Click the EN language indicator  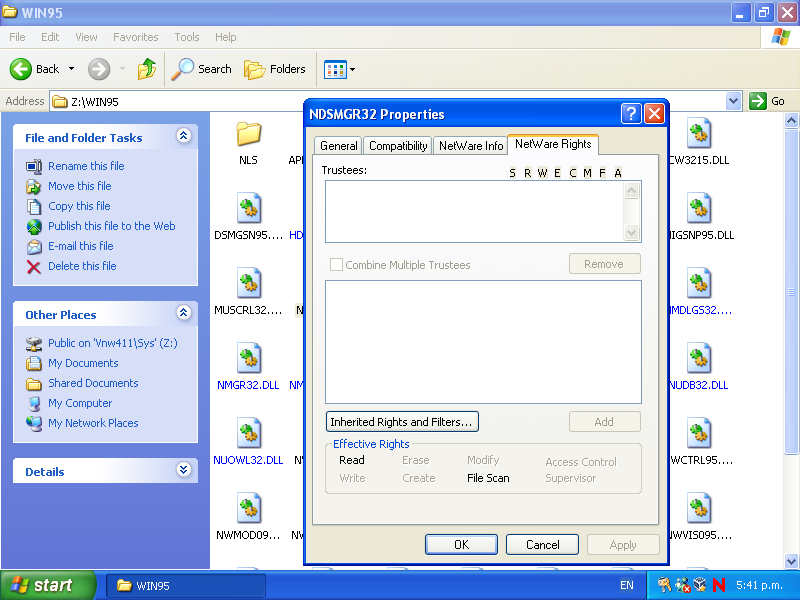tap(627, 585)
